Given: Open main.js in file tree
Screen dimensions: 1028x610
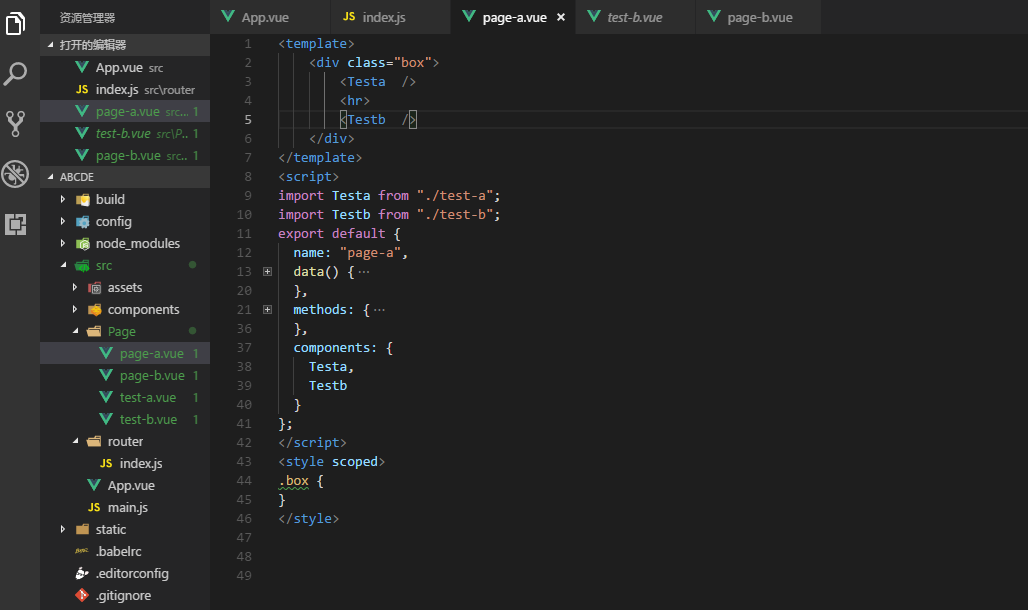Looking at the screenshot, I should click(x=125, y=508).
